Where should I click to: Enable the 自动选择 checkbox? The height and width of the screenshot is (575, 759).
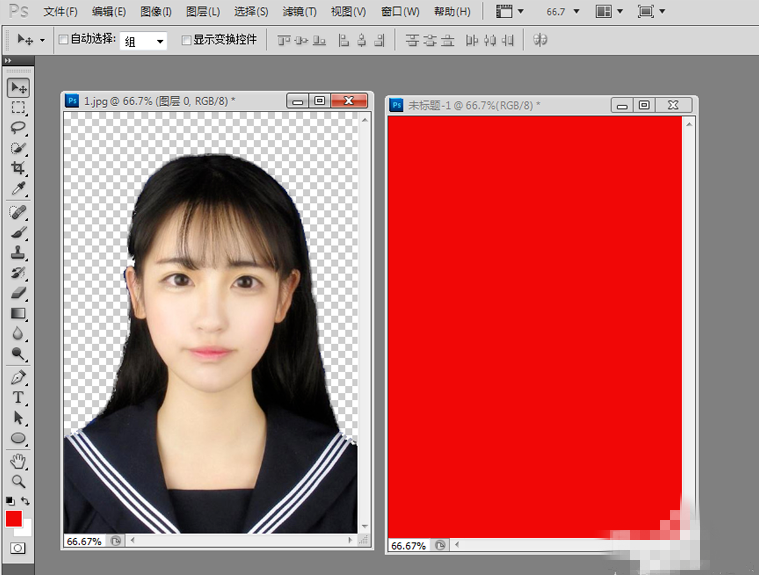[x=64, y=40]
